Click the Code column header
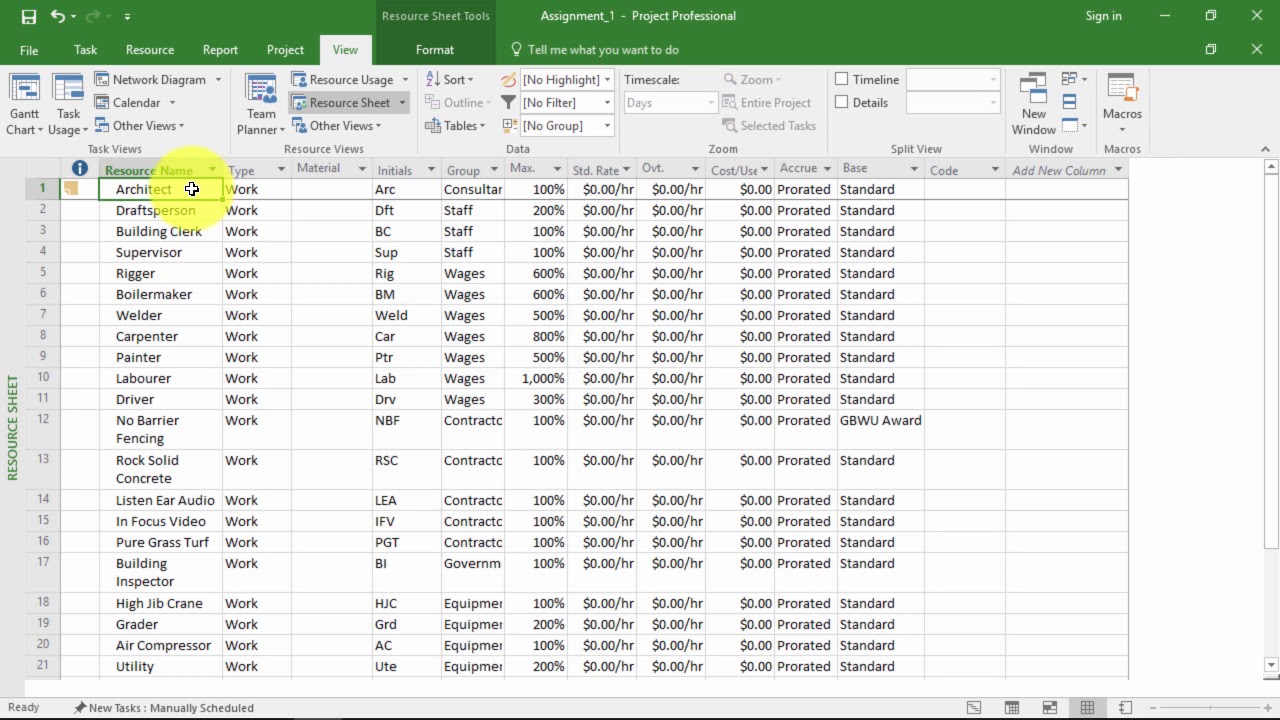 (964, 169)
